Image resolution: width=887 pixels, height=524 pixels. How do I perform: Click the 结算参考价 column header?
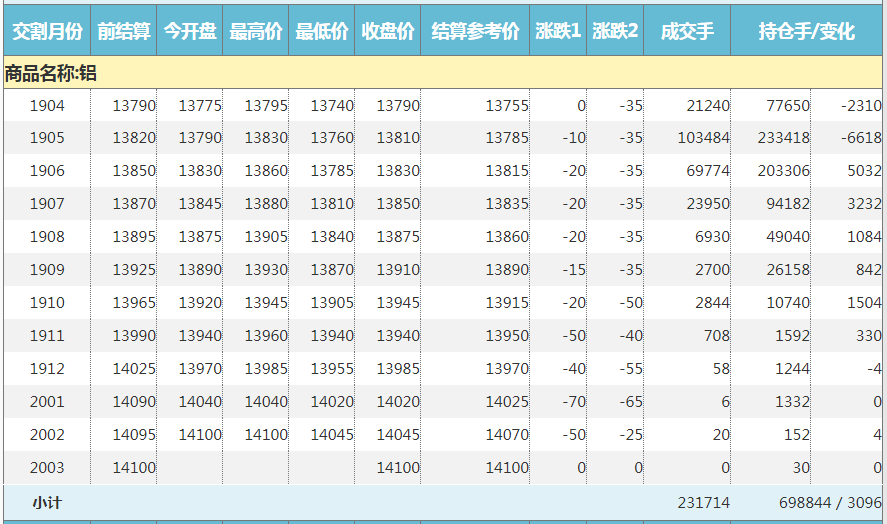pos(475,31)
